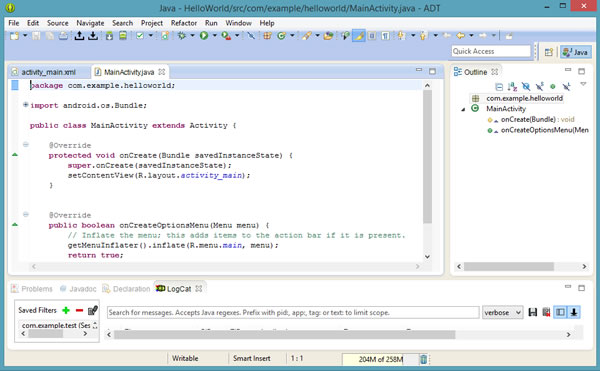Switch to the Declaration tab

[127, 289]
